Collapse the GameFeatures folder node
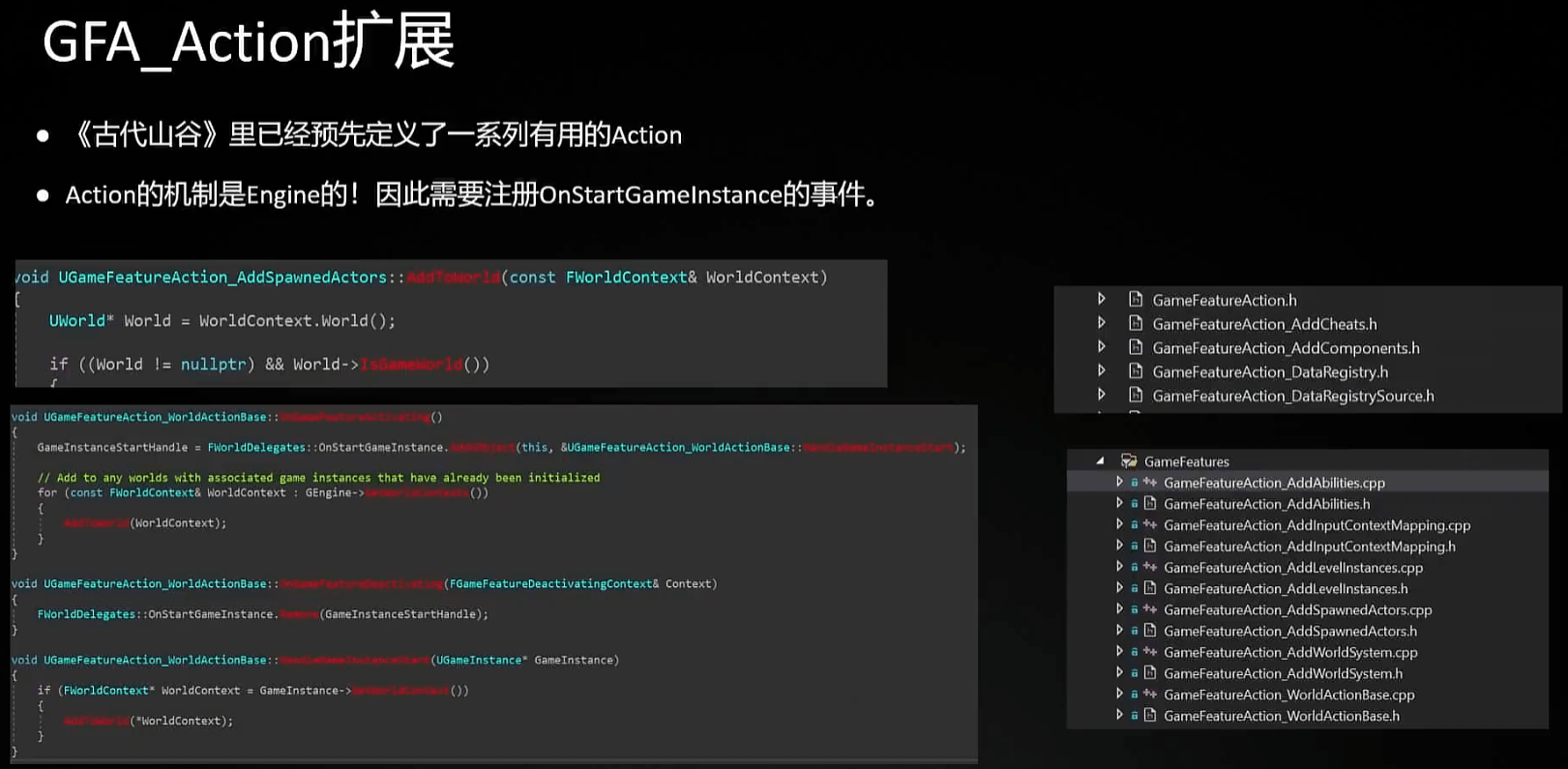The image size is (1568, 769). coord(1100,461)
